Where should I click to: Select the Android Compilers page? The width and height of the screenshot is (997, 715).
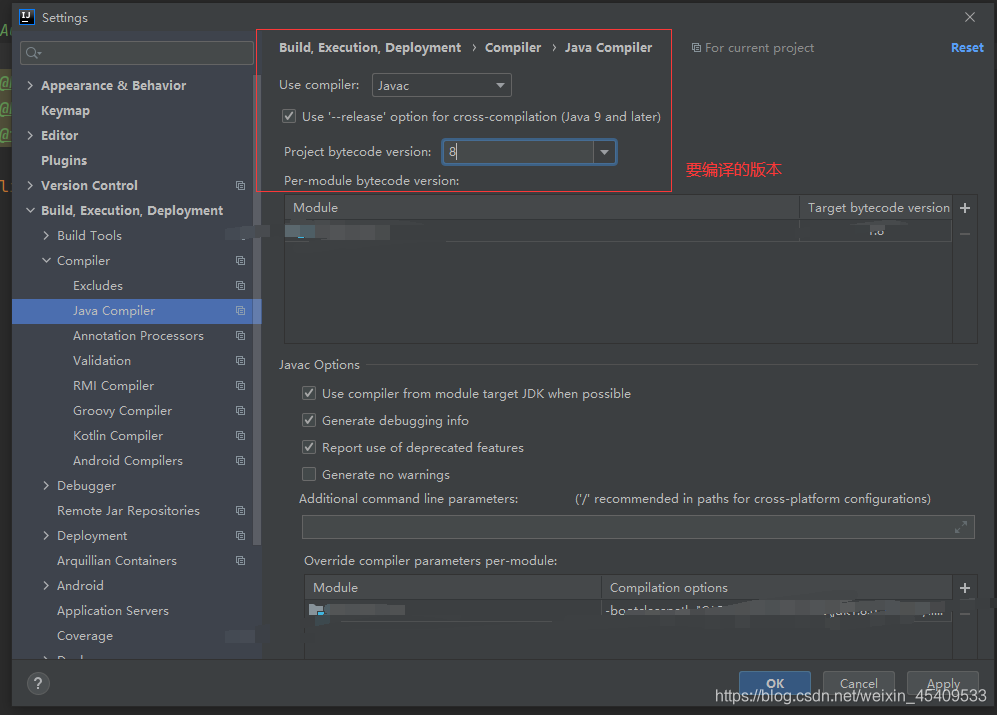tap(127, 461)
